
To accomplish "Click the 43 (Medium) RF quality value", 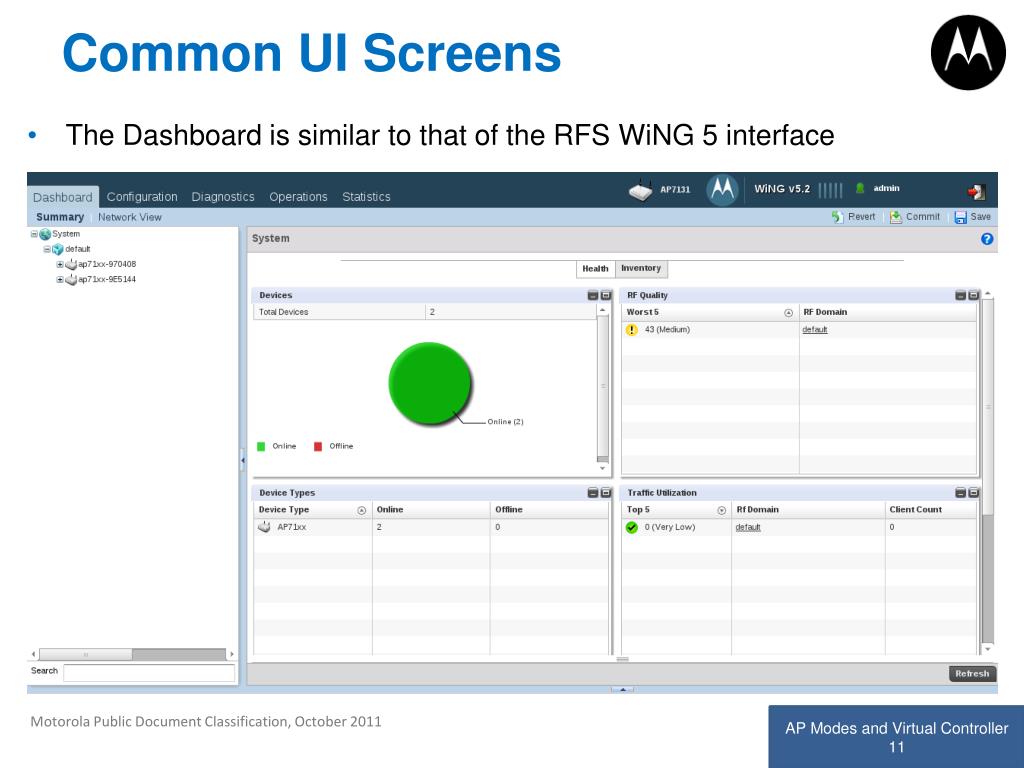I will tap(667, 330).
